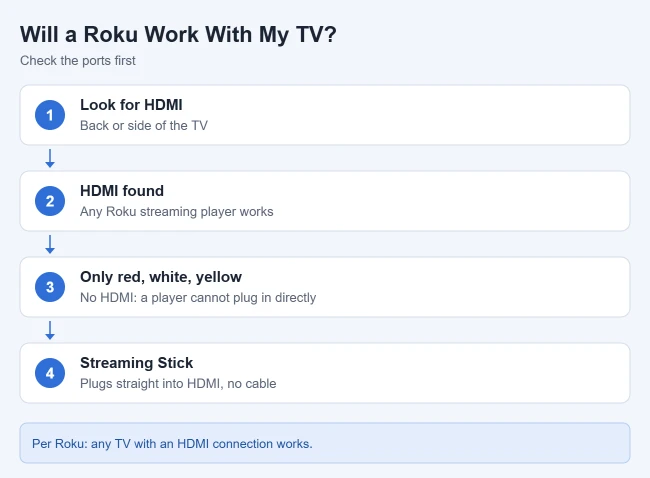Select the "HDMI found" heading
Viewport: 650px width, 478px height.
pyautogui.click(x=122, y=191)
